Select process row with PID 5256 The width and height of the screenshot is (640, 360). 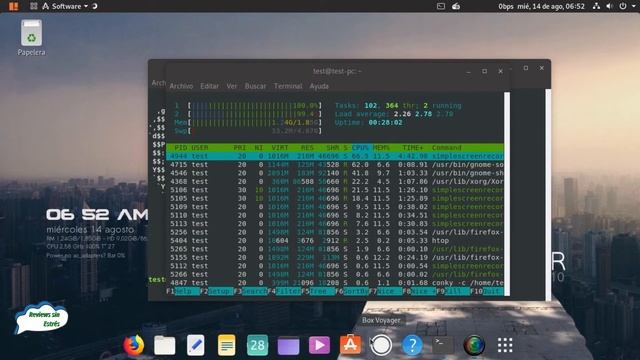pyautogui.click(x=335, y=232)
